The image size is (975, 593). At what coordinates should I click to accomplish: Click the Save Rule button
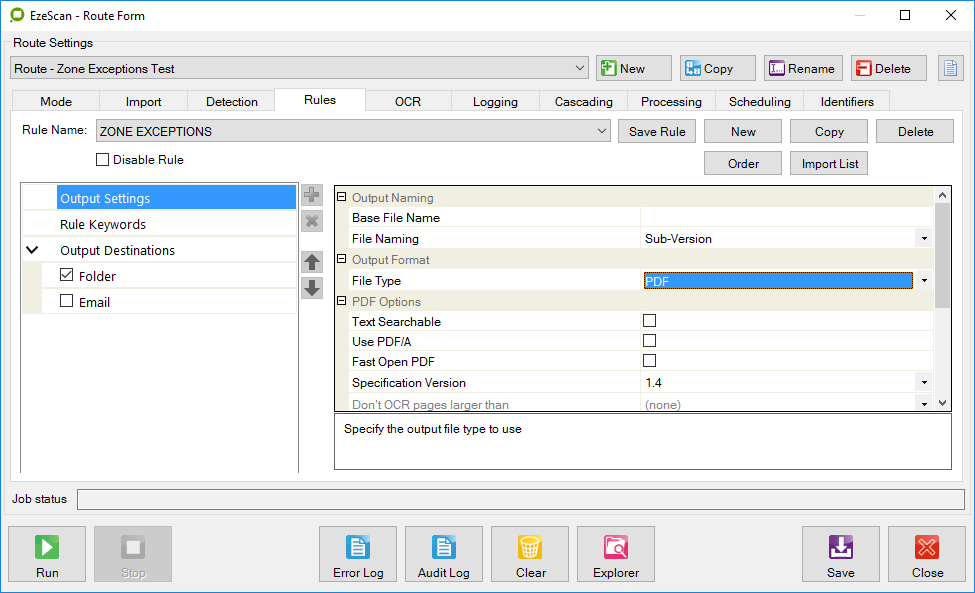(x=657, y=132)
